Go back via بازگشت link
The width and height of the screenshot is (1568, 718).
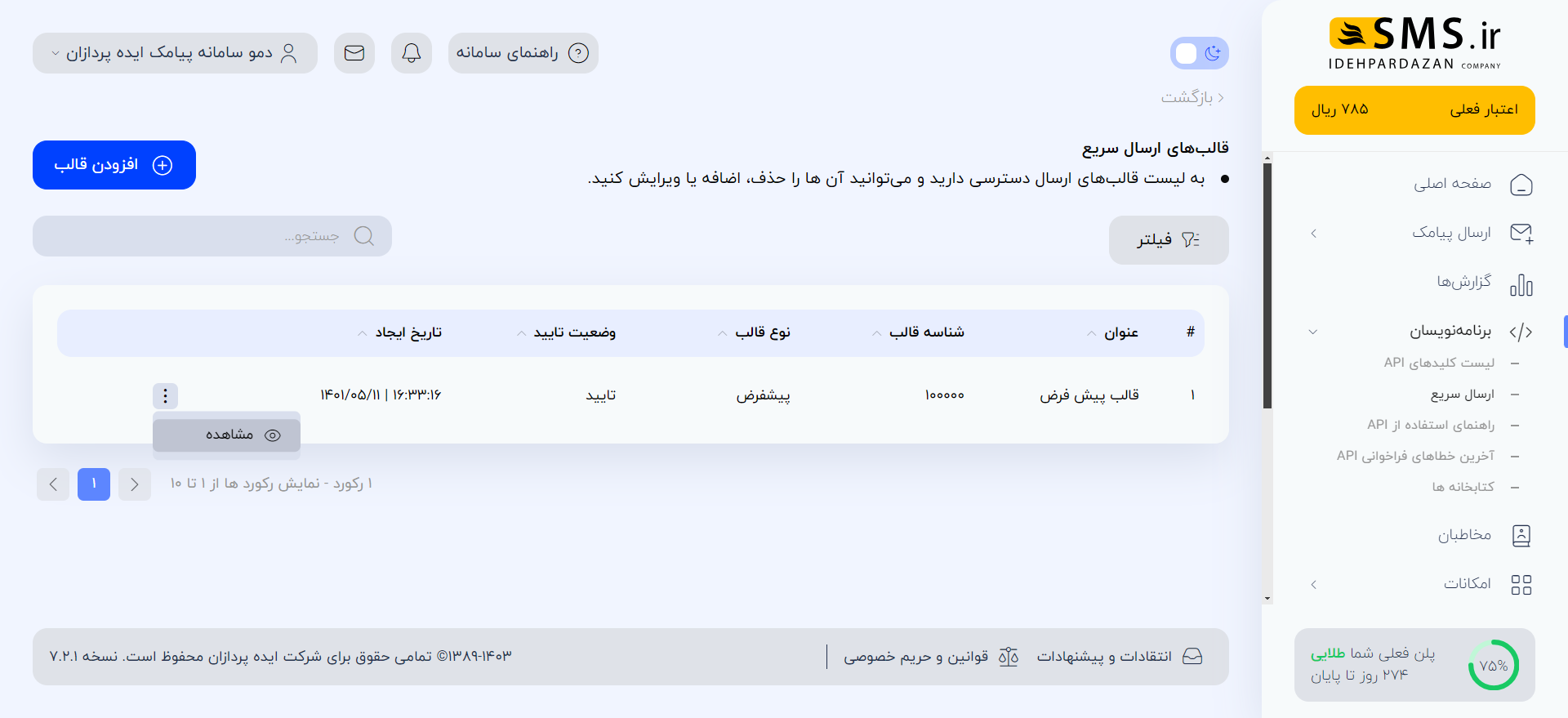(1192, 97)
